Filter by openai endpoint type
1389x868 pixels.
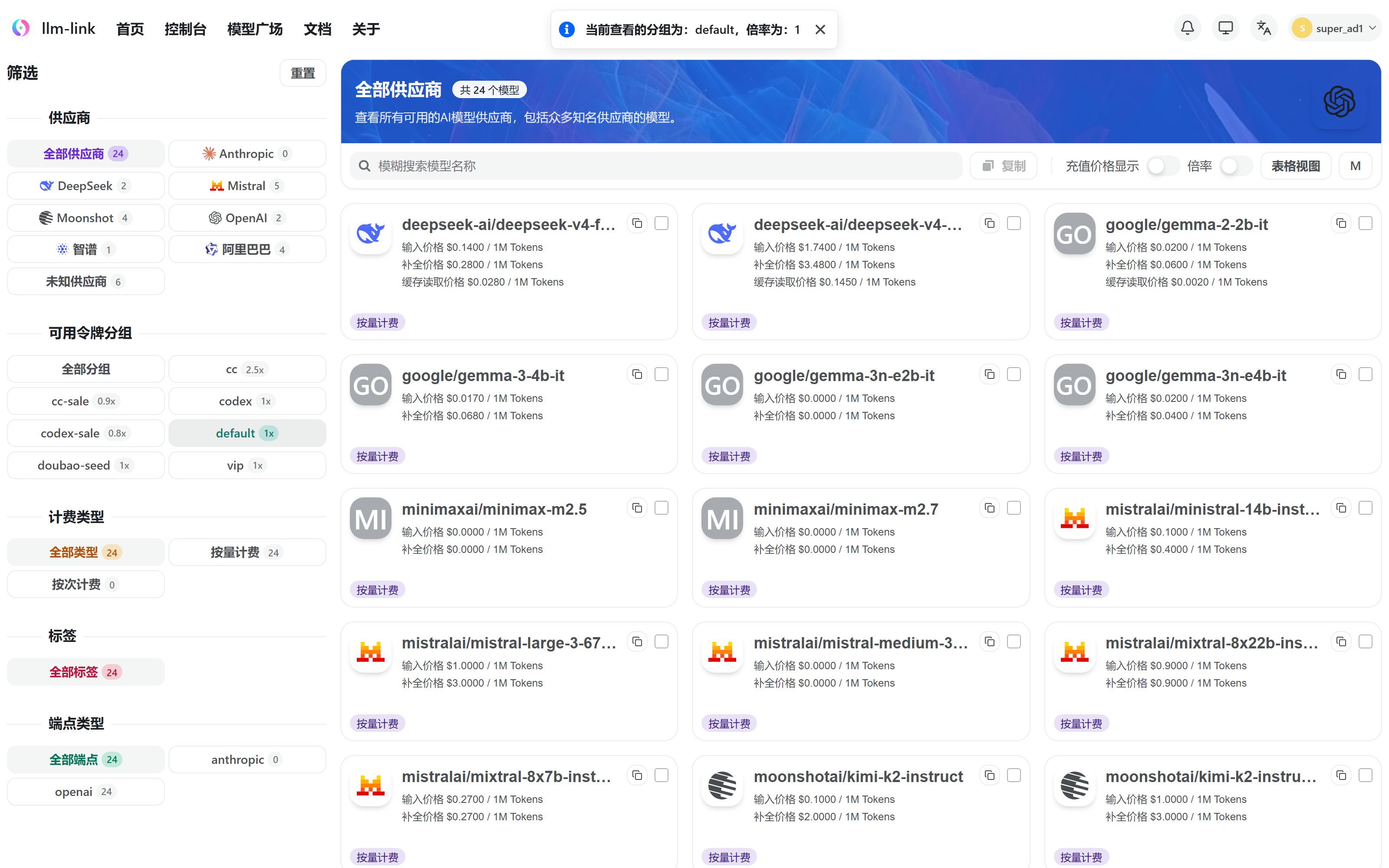click(x=86, y=792)
